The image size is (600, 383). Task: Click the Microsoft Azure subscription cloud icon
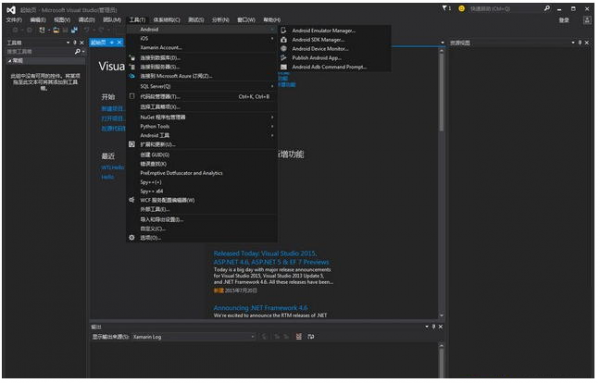tap(132, 77)
